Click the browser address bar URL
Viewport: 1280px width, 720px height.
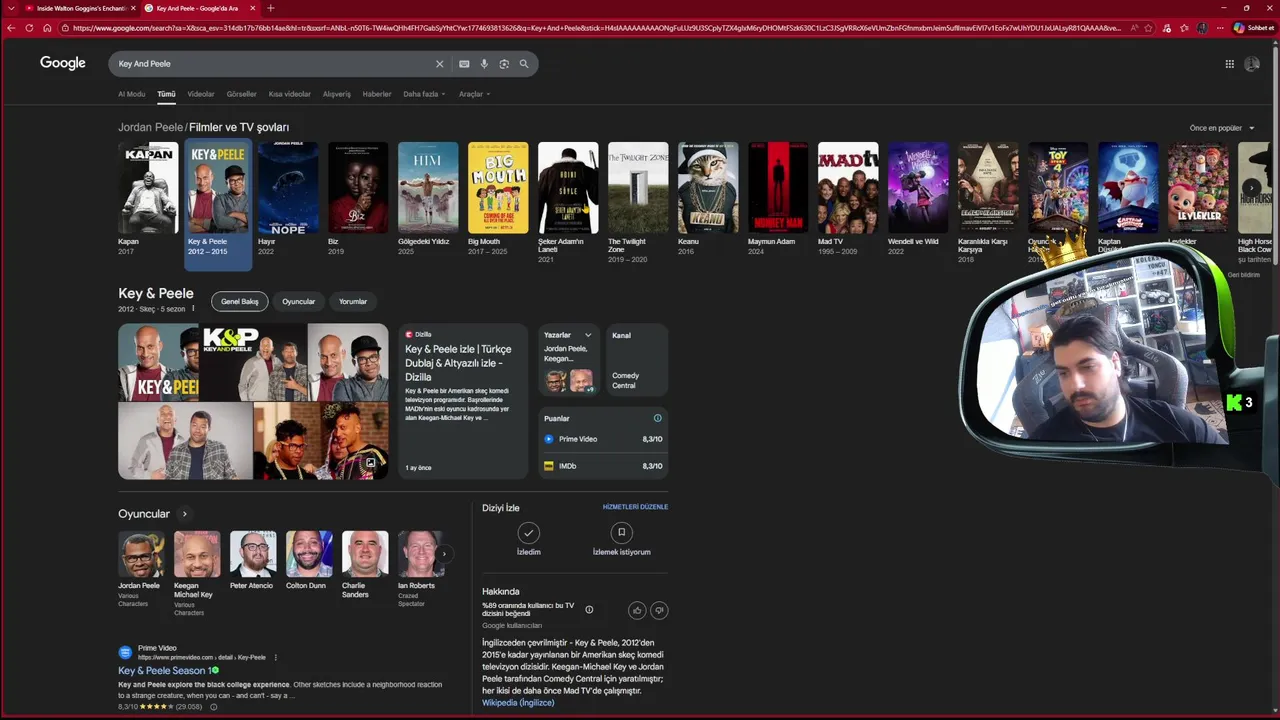(x=596, y=28)
